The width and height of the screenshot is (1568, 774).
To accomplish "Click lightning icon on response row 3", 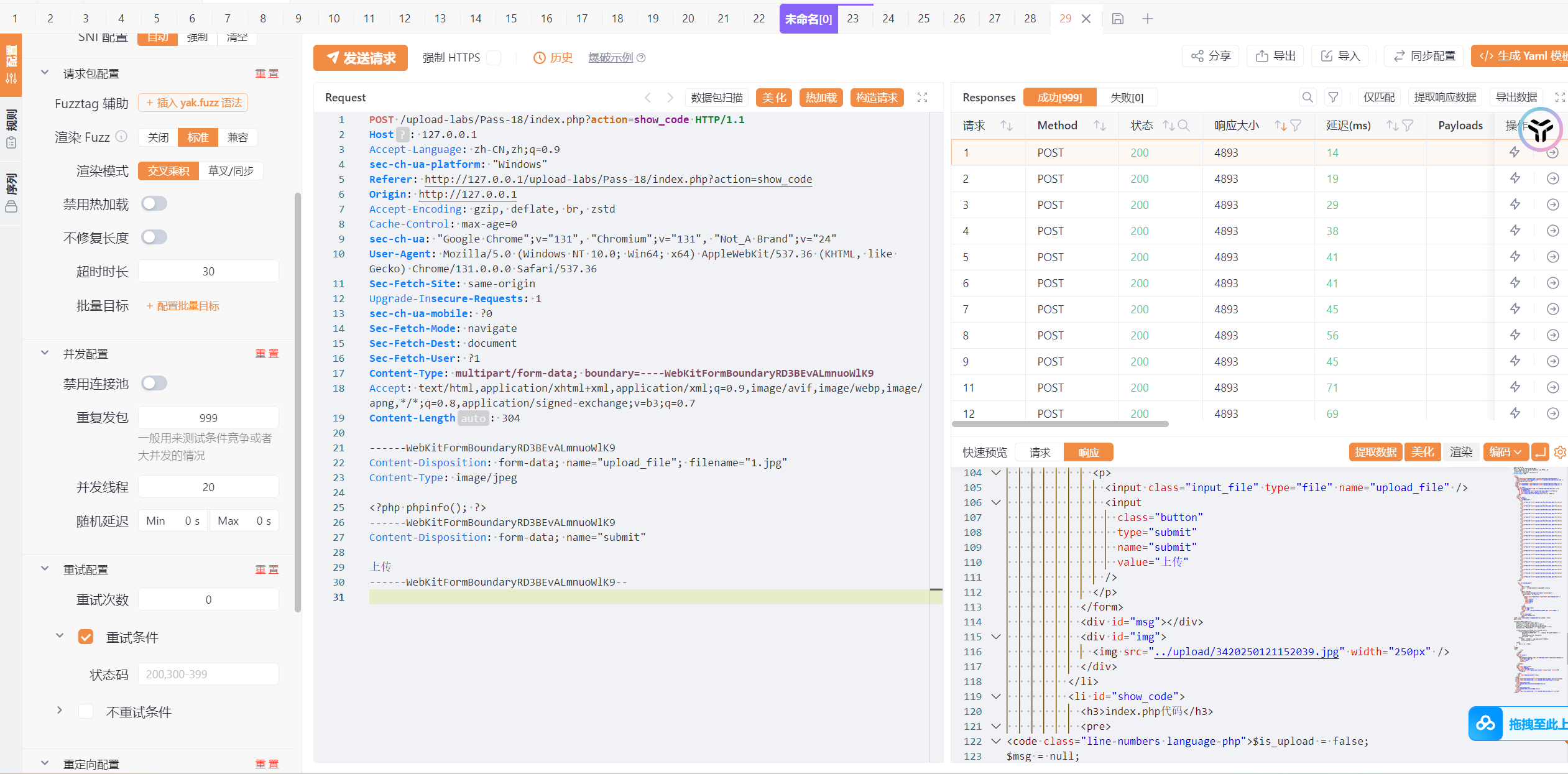I will 1515,205.
